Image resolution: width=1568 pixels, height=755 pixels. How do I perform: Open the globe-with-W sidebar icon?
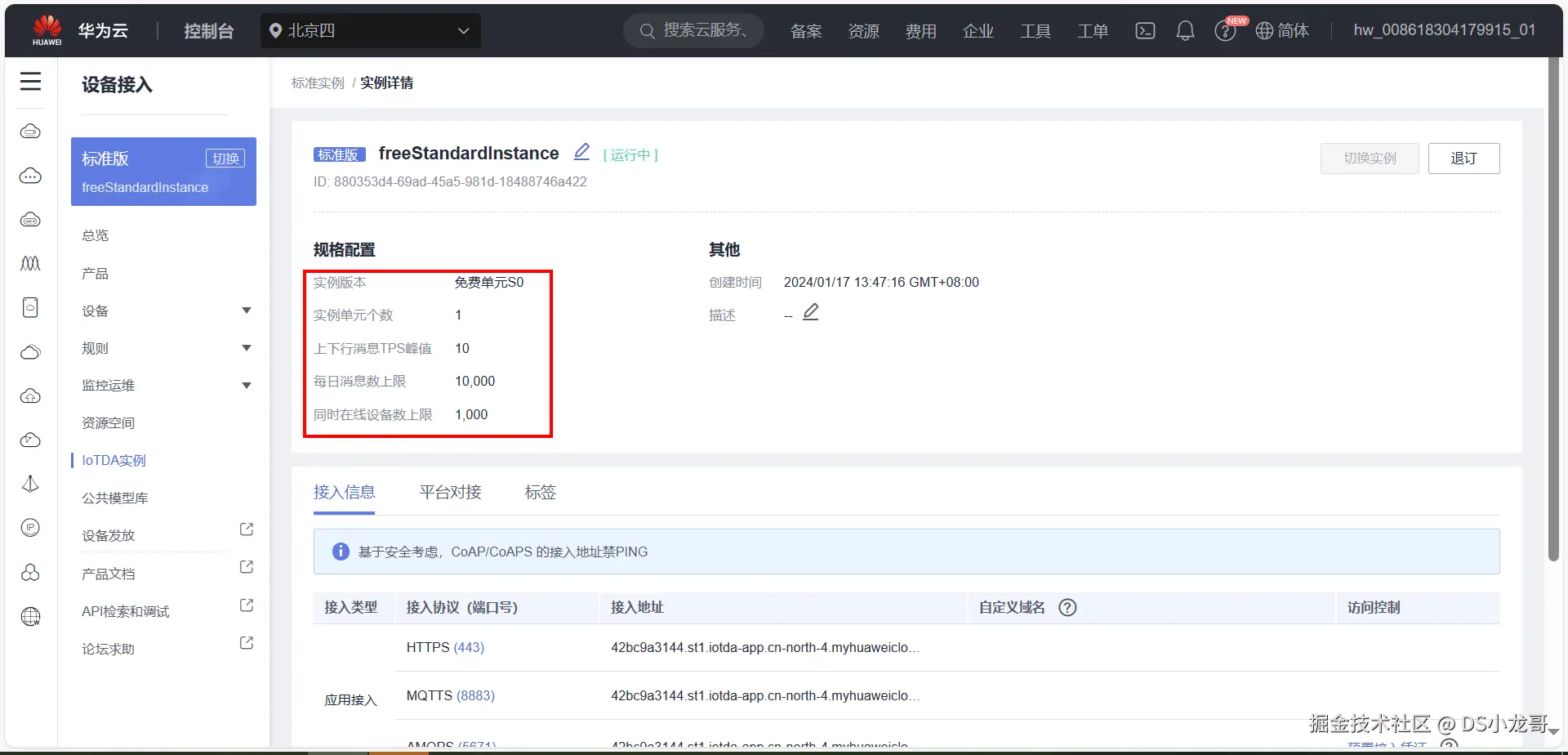click(30, 616)
